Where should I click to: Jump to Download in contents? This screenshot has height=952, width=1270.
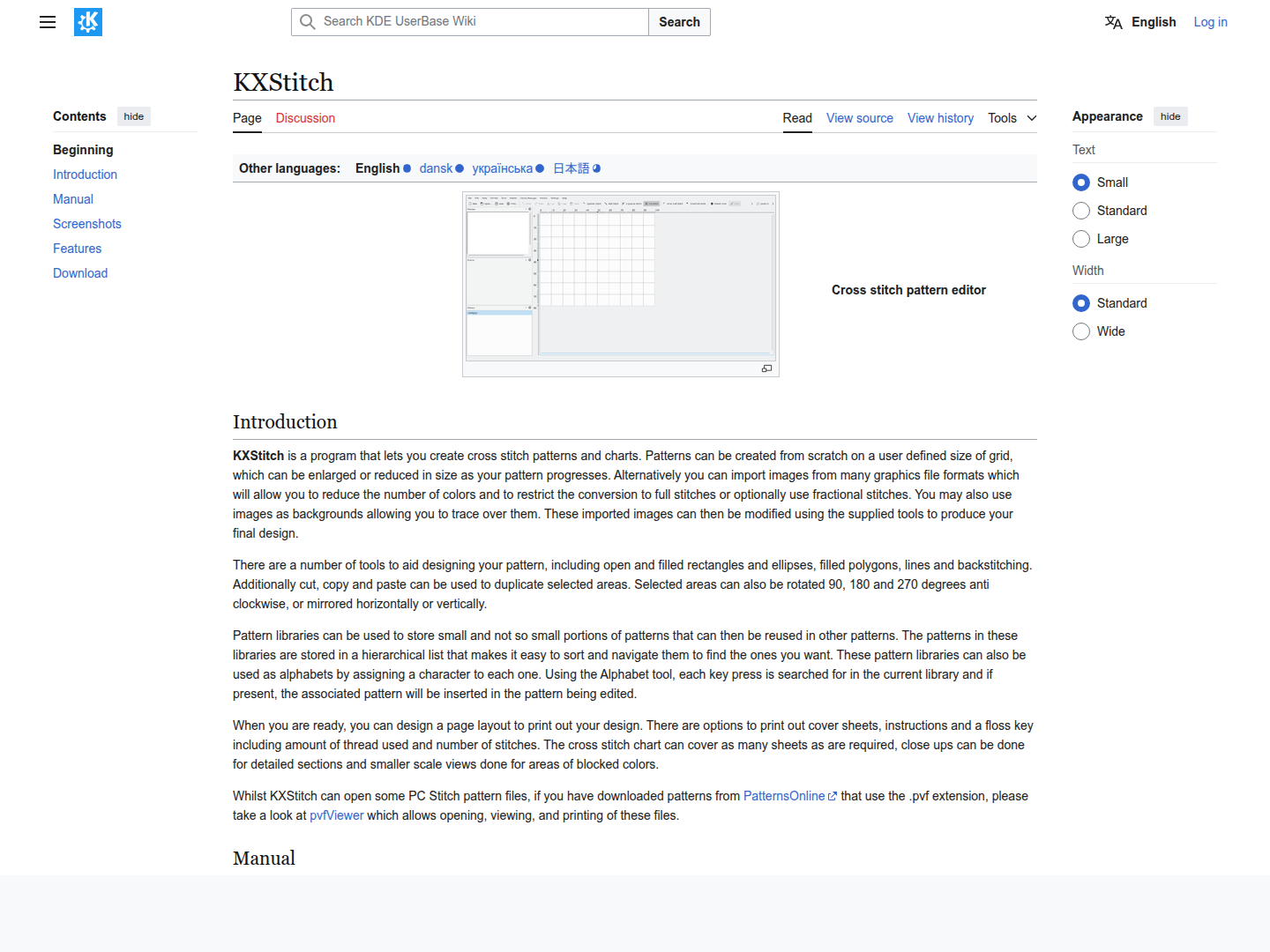[80, 273]
